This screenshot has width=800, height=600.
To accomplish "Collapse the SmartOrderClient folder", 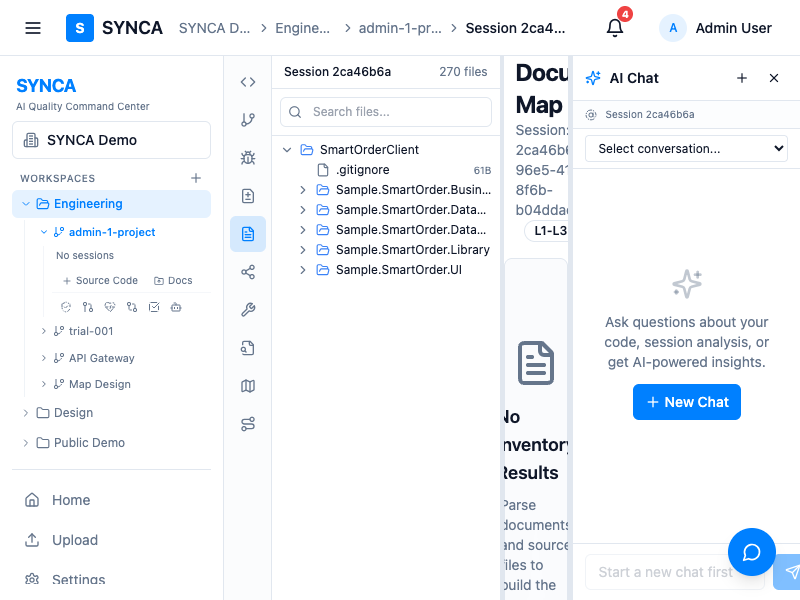I will click(x=288, y=150).
